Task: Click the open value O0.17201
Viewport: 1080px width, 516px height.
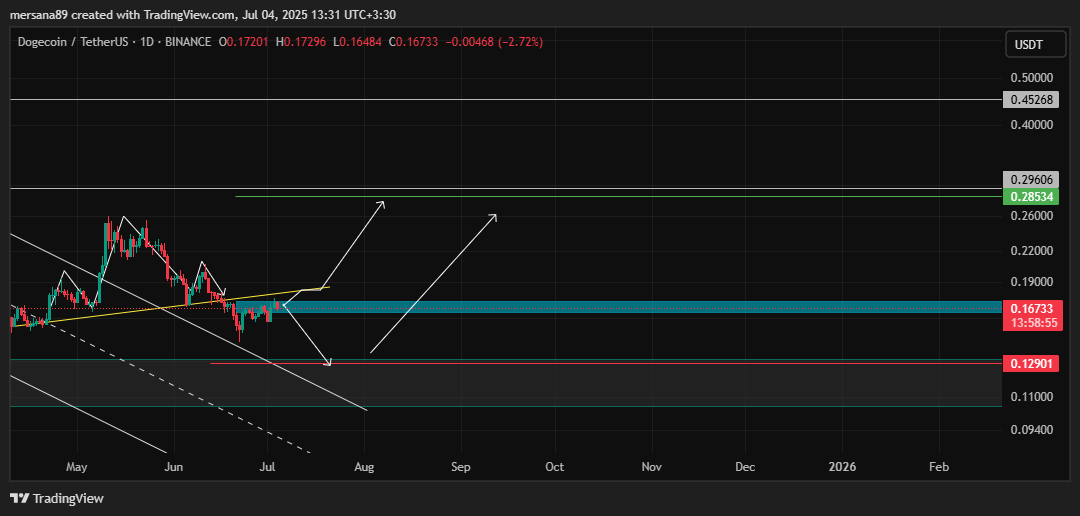Action: point(244,42)
